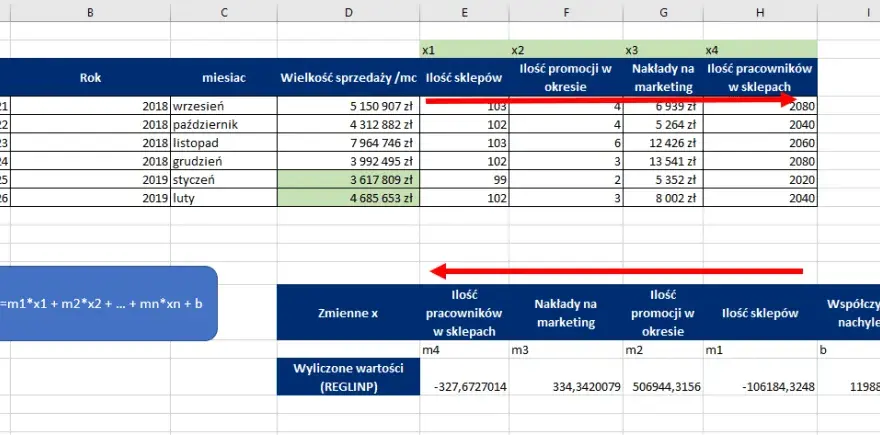Select the październik month cell
This screenshot has width=880, height=435.
pos(224,124)
